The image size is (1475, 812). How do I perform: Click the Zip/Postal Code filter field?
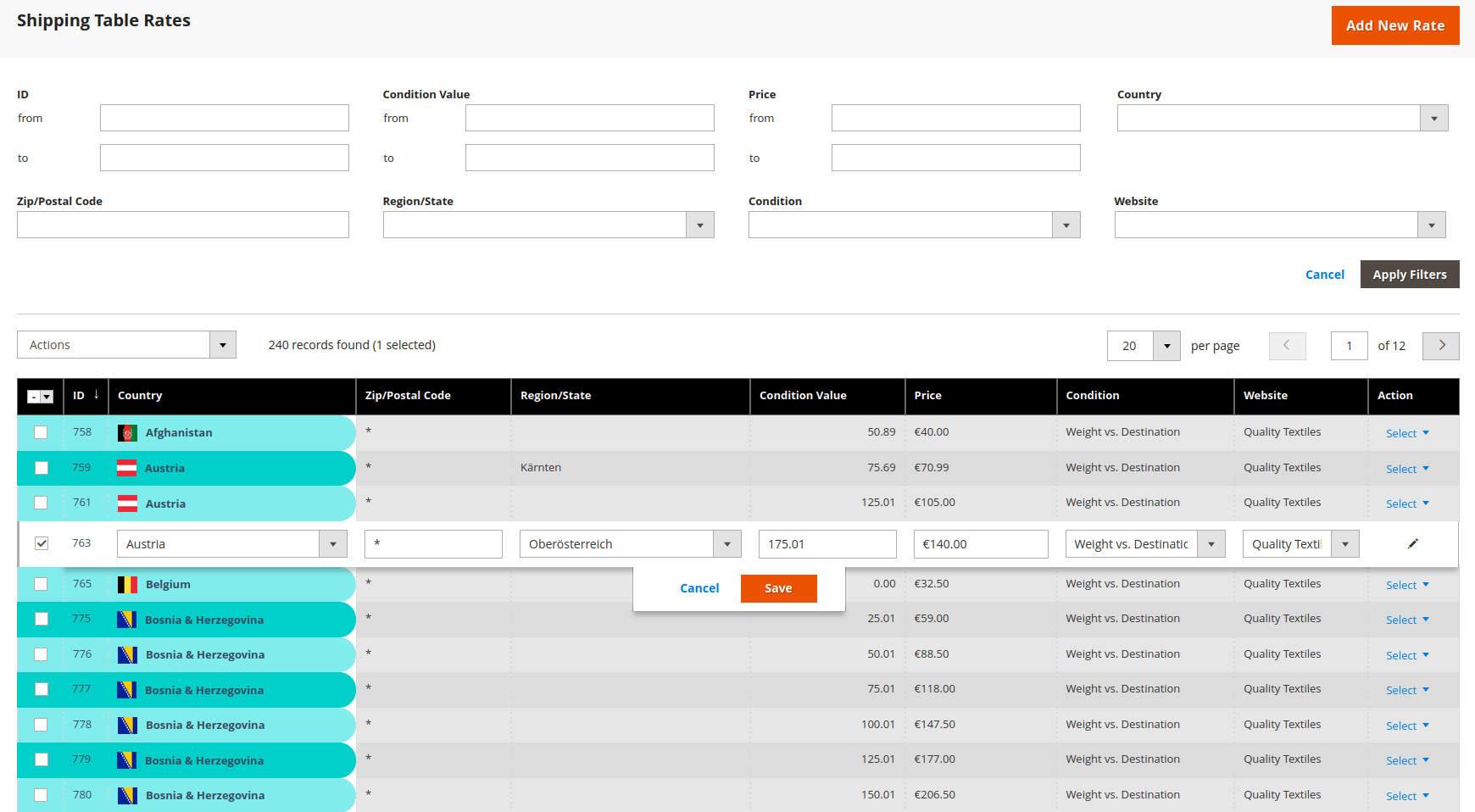point(183,225)
